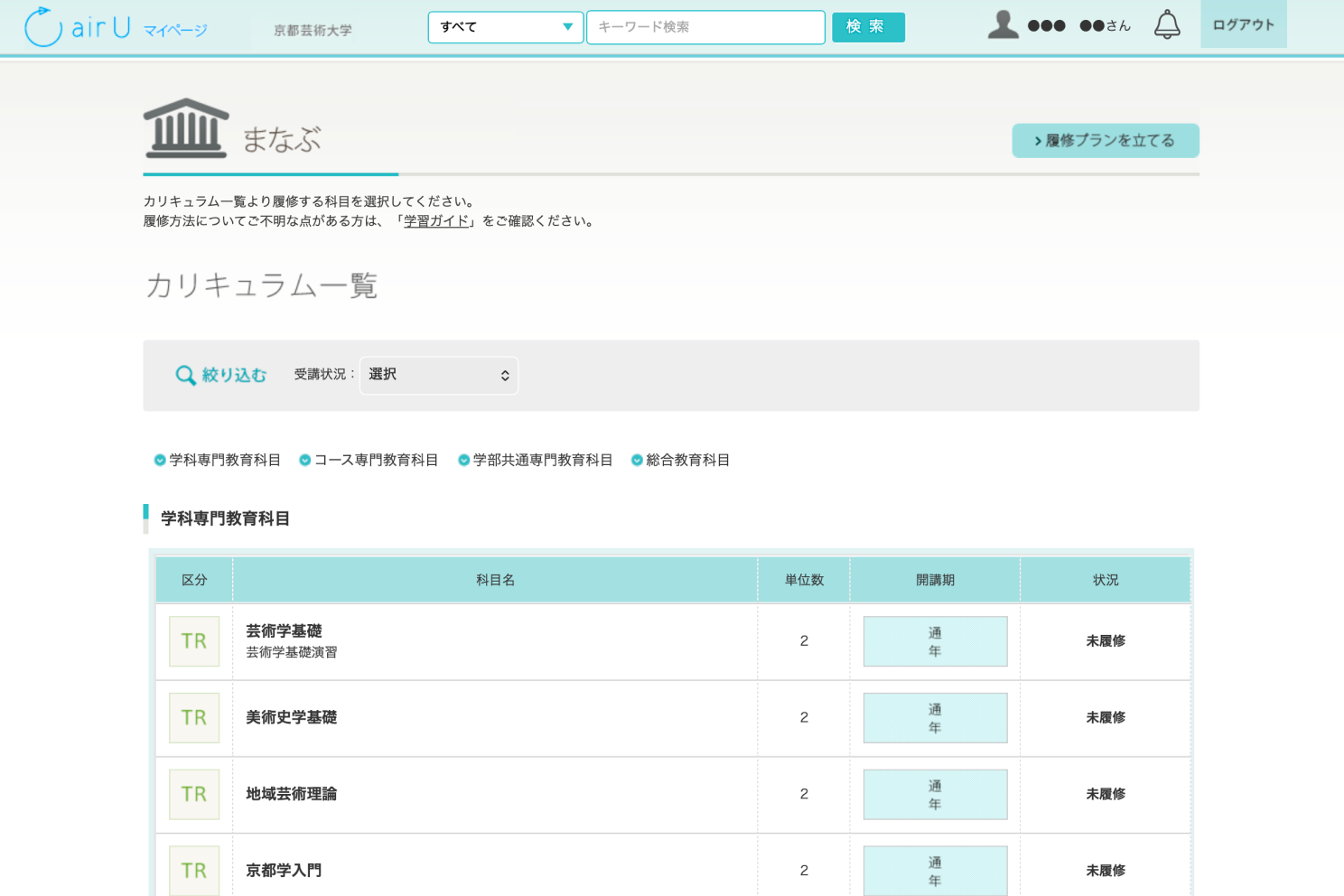Image resolution: width=1344 pixels, height=896 pixels.
Task: Click 通年 box in 京都学入門 row
Action: click(x=935, y=871)
